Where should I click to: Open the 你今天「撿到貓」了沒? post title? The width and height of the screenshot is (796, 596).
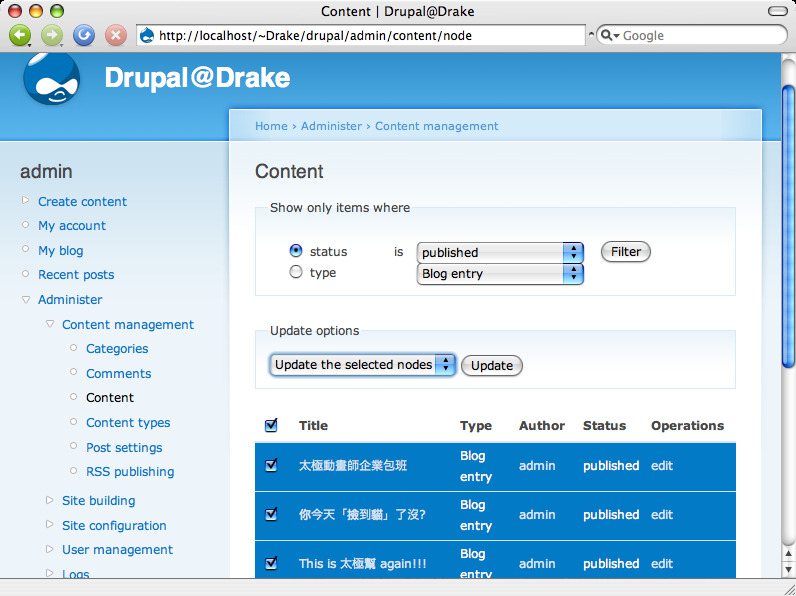362,515
